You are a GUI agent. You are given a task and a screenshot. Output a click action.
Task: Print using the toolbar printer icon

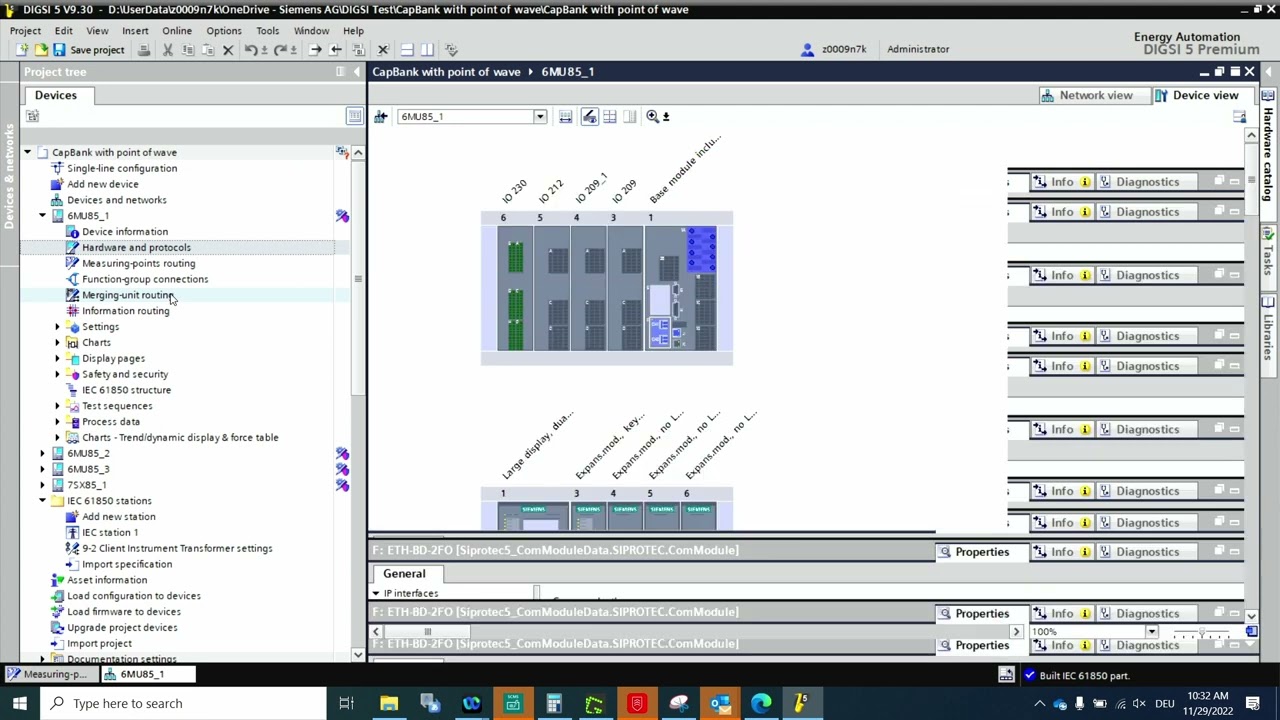pyautogui.click(x=143, y=49)
